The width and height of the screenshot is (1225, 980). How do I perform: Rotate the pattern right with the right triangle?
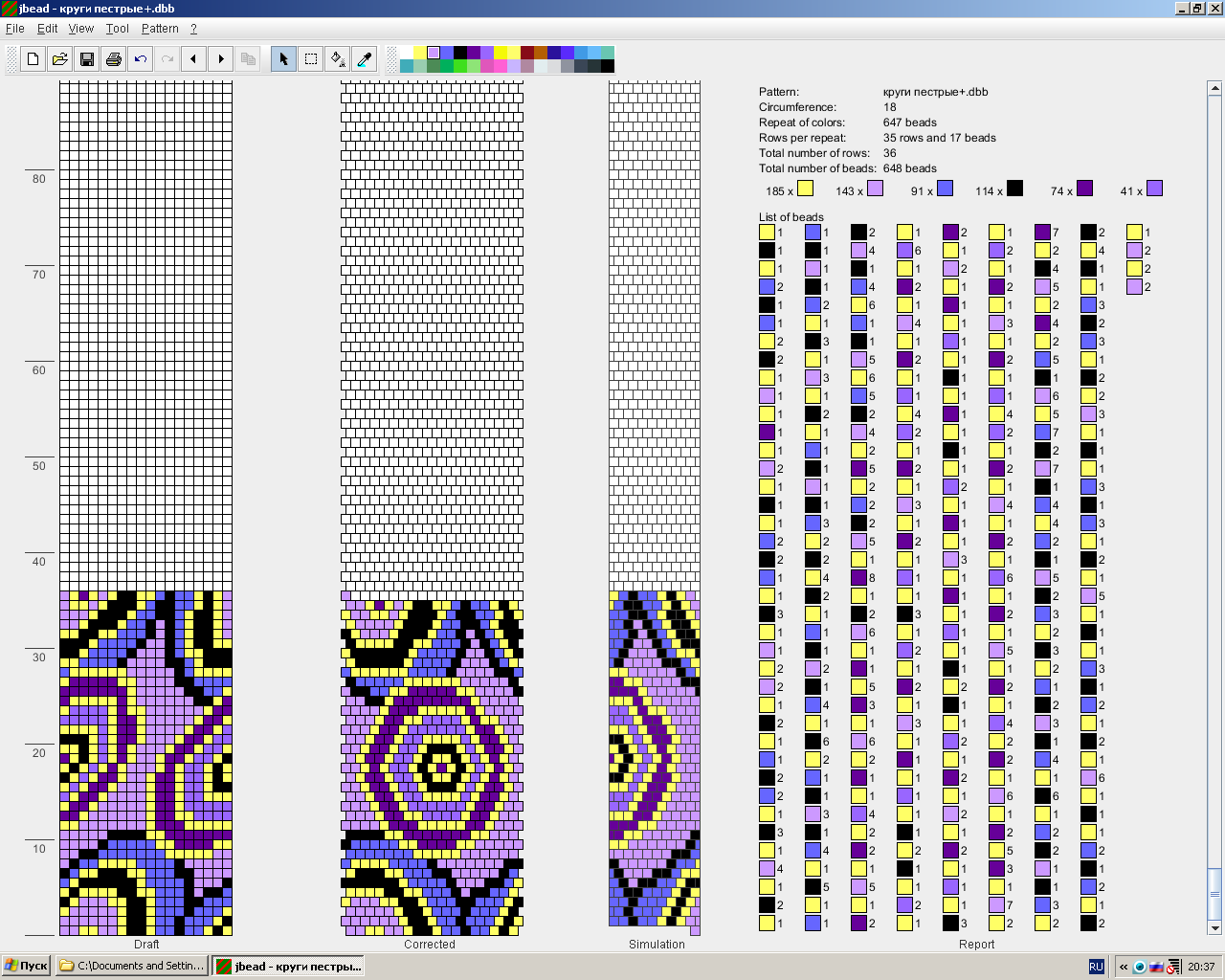[221, 59]
